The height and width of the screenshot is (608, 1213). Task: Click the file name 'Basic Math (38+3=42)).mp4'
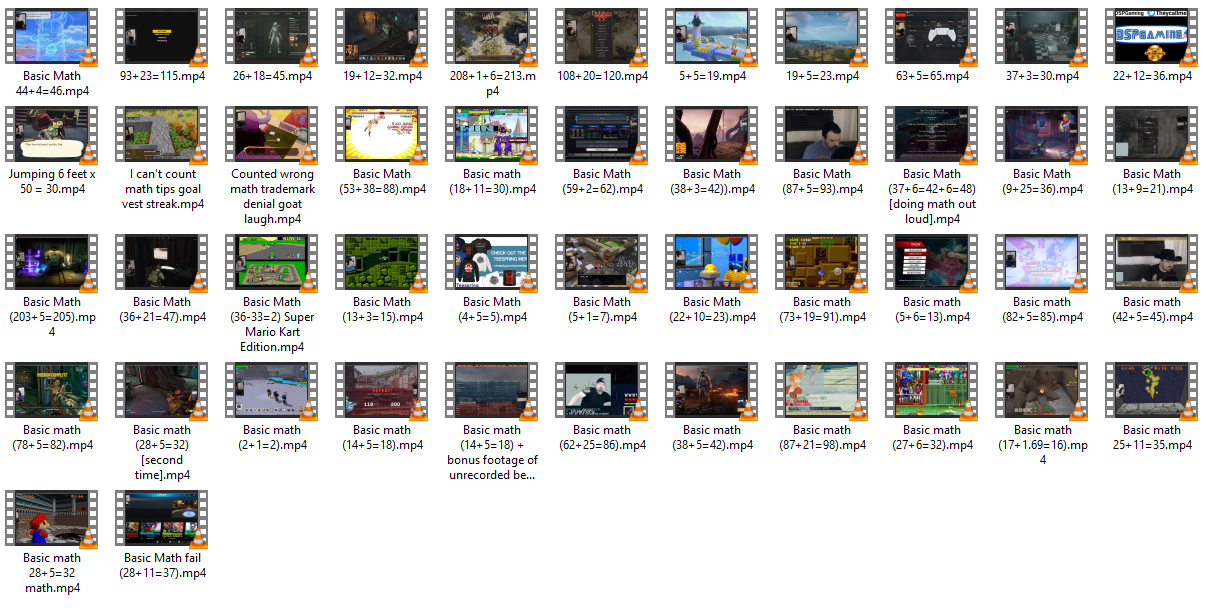coord(712,182)
